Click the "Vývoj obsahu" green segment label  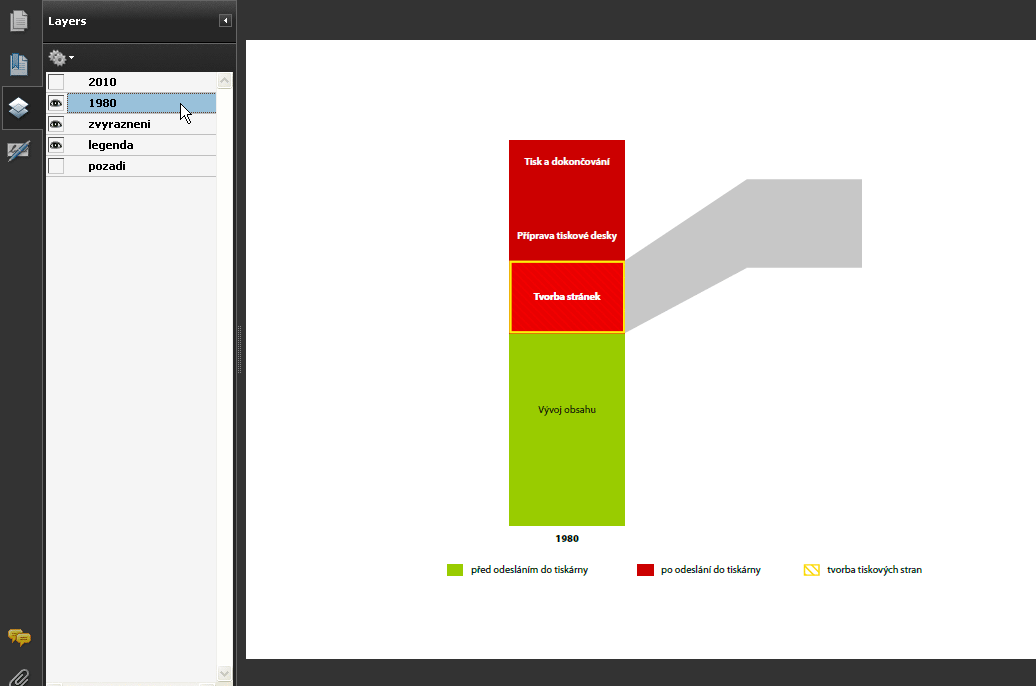(x=567, y=410)
